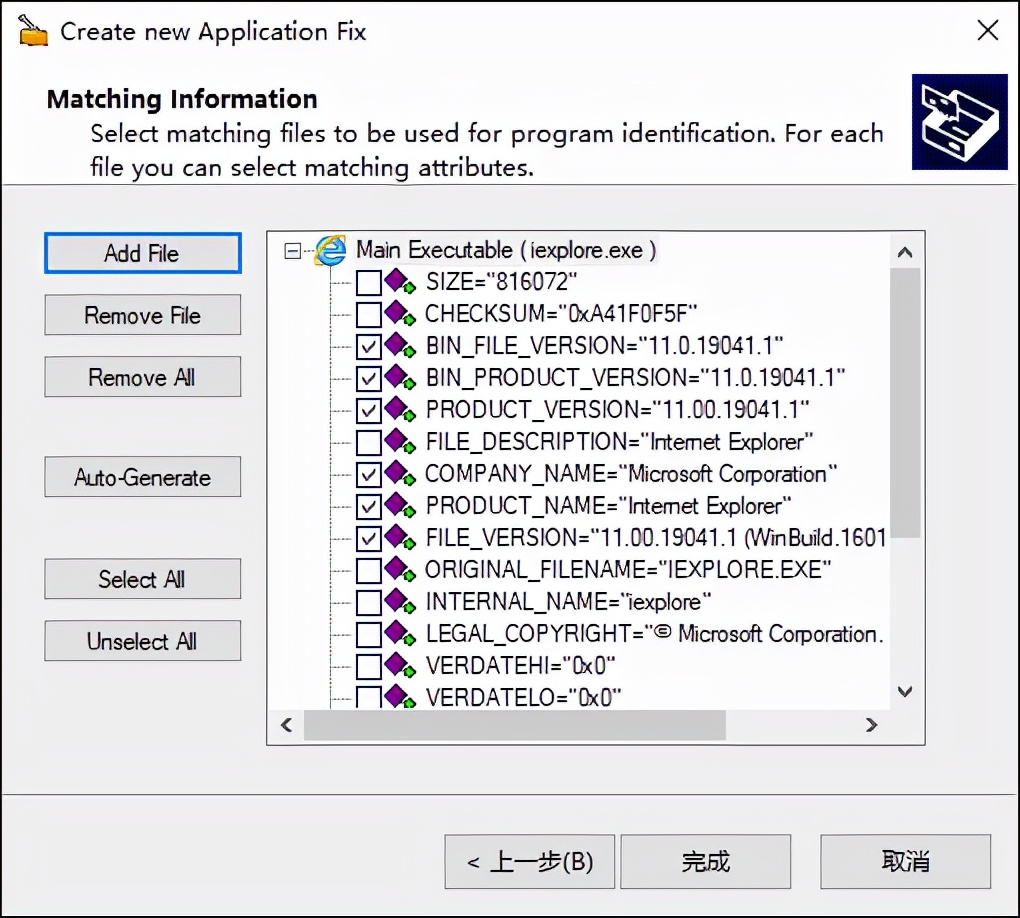Click the Internet Explorer icon of Main Executable
Screen dimensions: 1020x918
(330, 250)
